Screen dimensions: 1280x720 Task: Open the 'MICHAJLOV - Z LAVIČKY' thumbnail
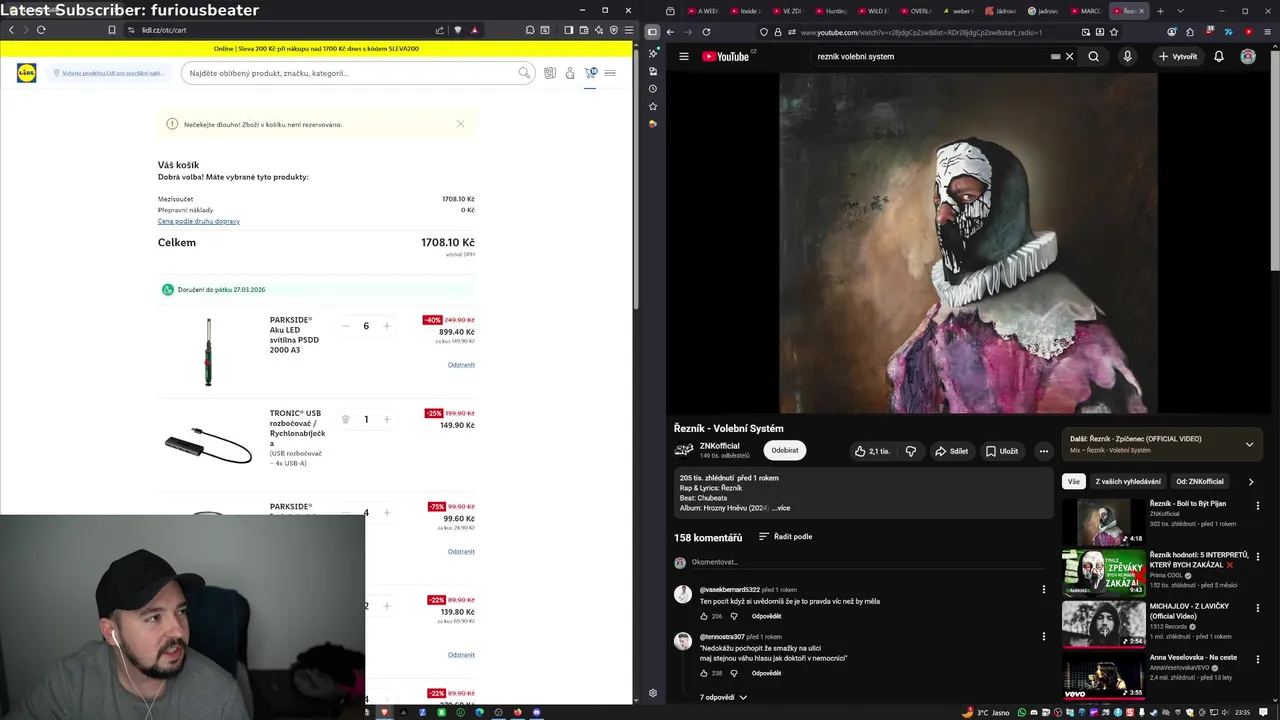coord(1104,623)
